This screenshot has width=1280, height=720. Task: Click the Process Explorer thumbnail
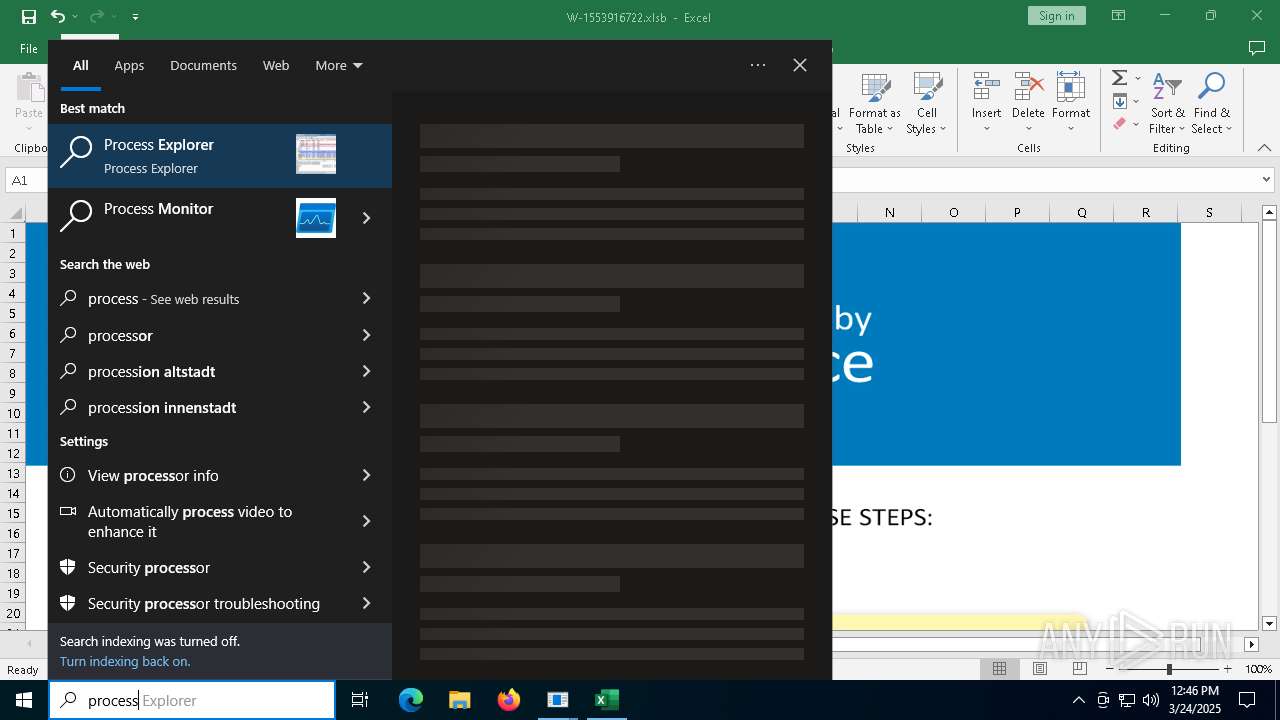tap(316, 154)
